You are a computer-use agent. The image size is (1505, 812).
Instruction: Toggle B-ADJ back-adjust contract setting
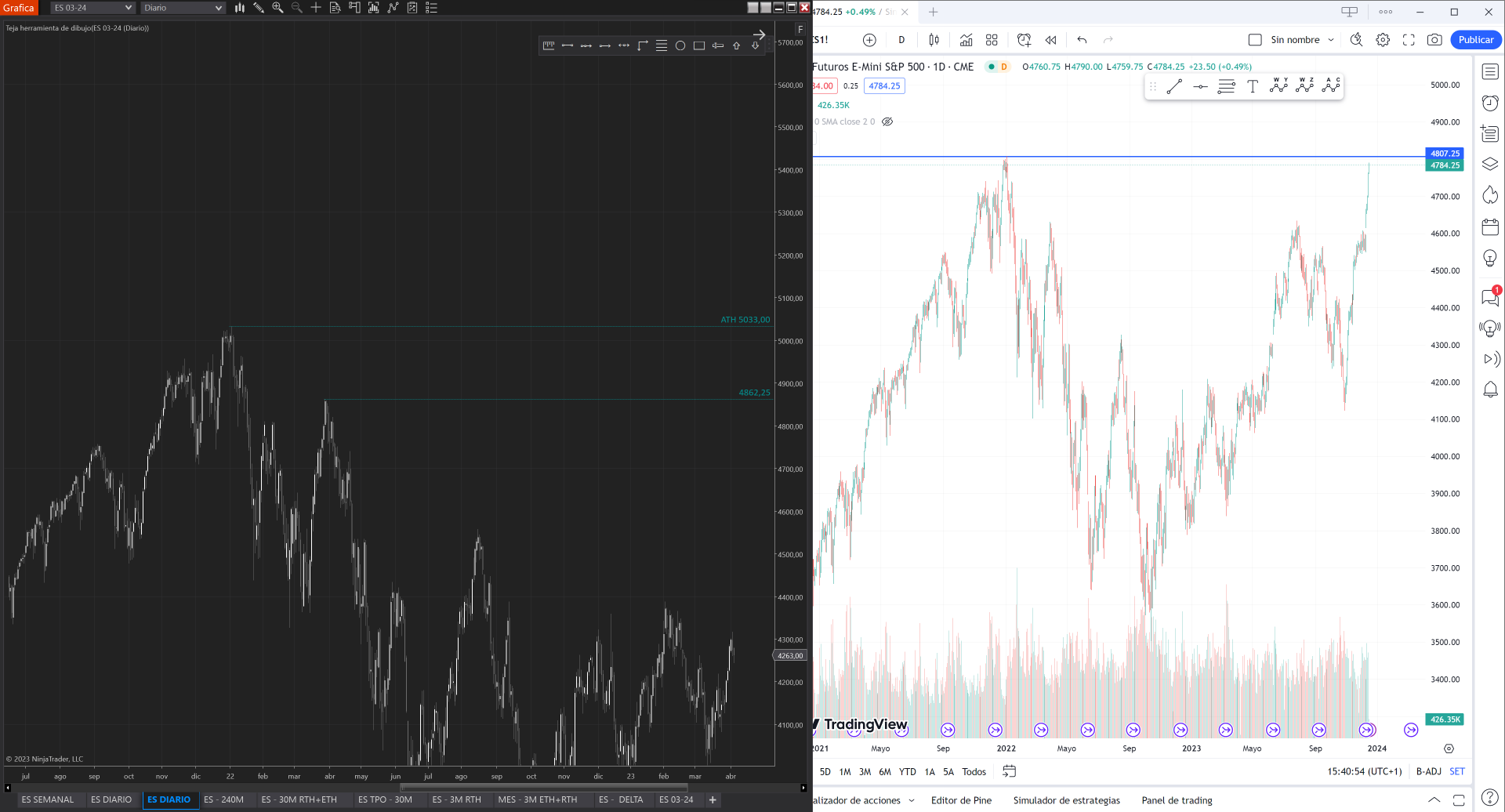[1428, 772]
